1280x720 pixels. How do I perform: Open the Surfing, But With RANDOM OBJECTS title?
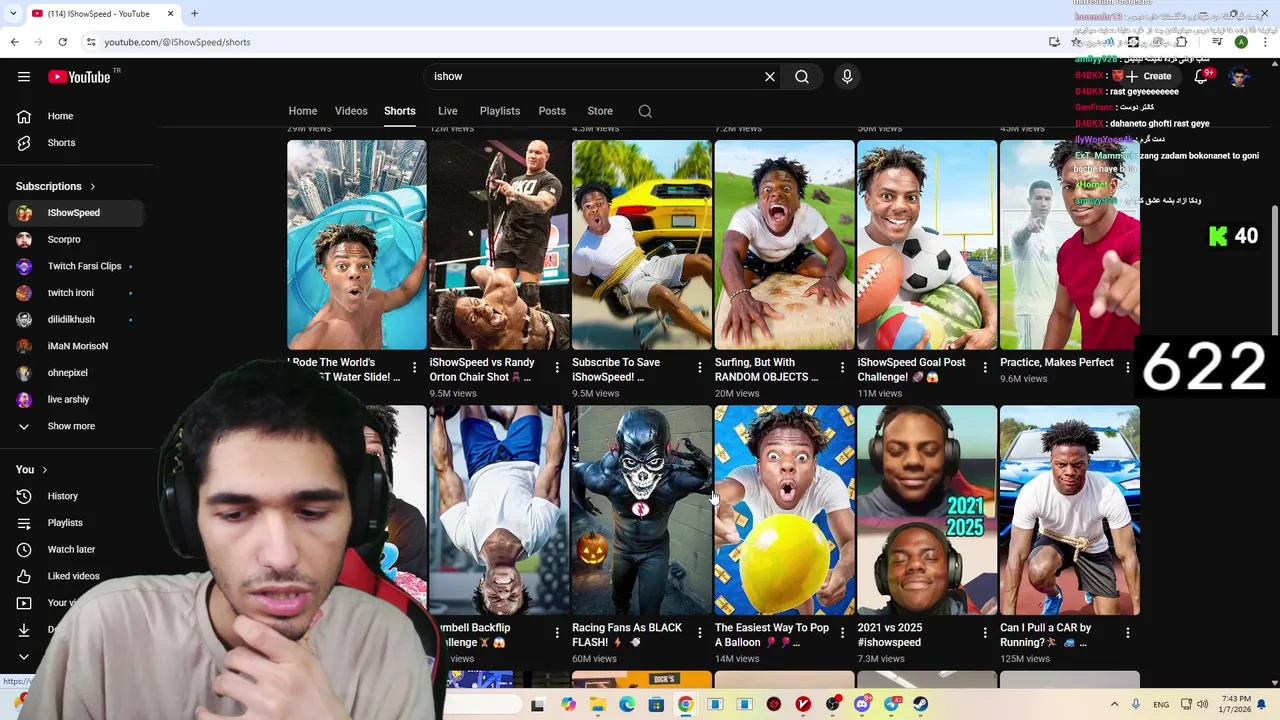tap(766, 370)
